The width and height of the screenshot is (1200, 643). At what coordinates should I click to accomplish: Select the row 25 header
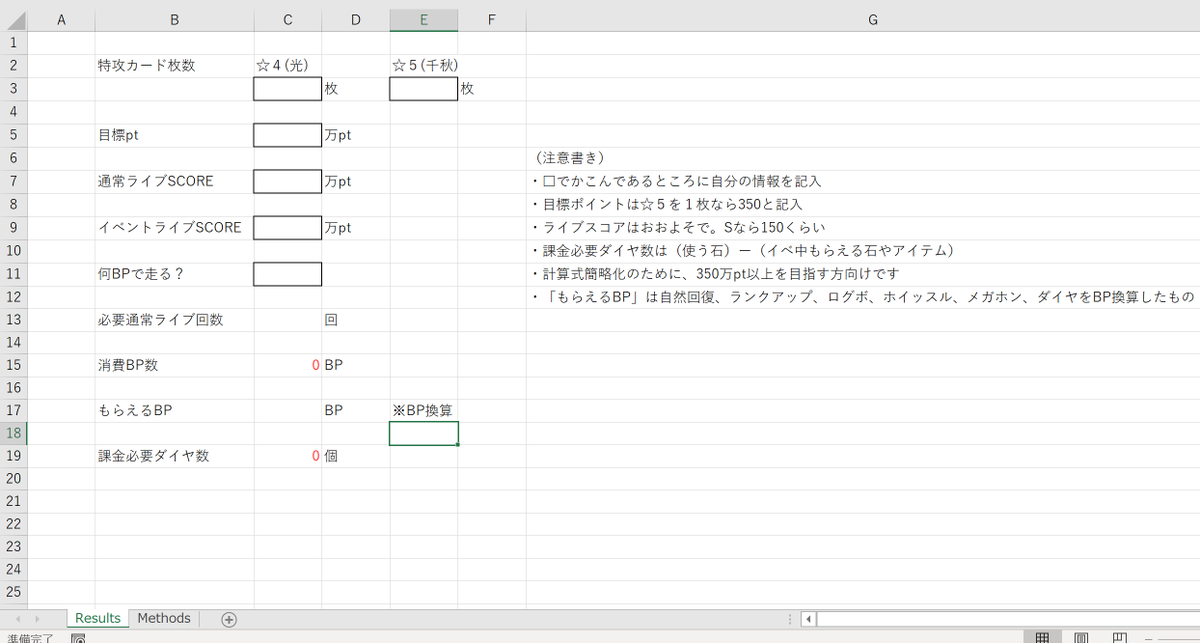coord(14,592)
